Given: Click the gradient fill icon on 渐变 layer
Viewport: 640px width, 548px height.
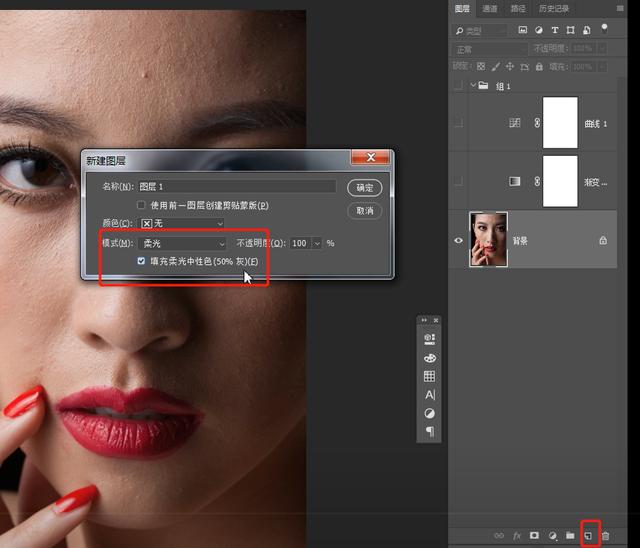Looking at the screenshot, I should [515, 181].
